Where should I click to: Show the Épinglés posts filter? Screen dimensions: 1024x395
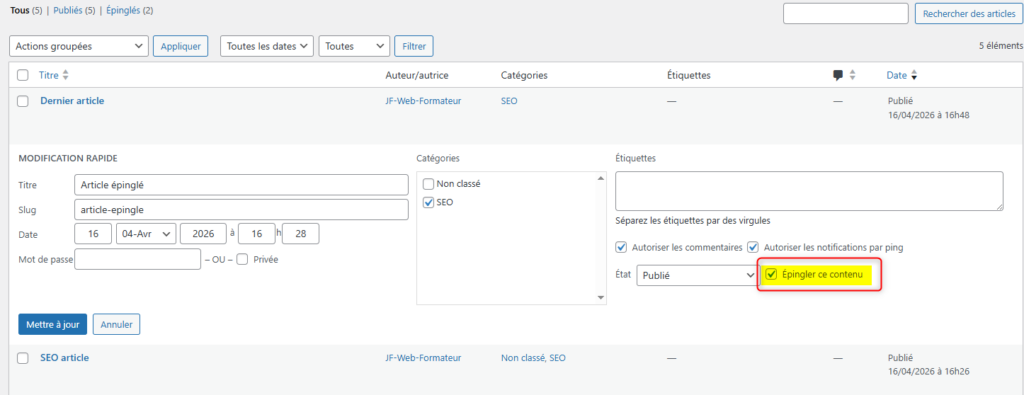pyautogui.click(x=124, y=10)
